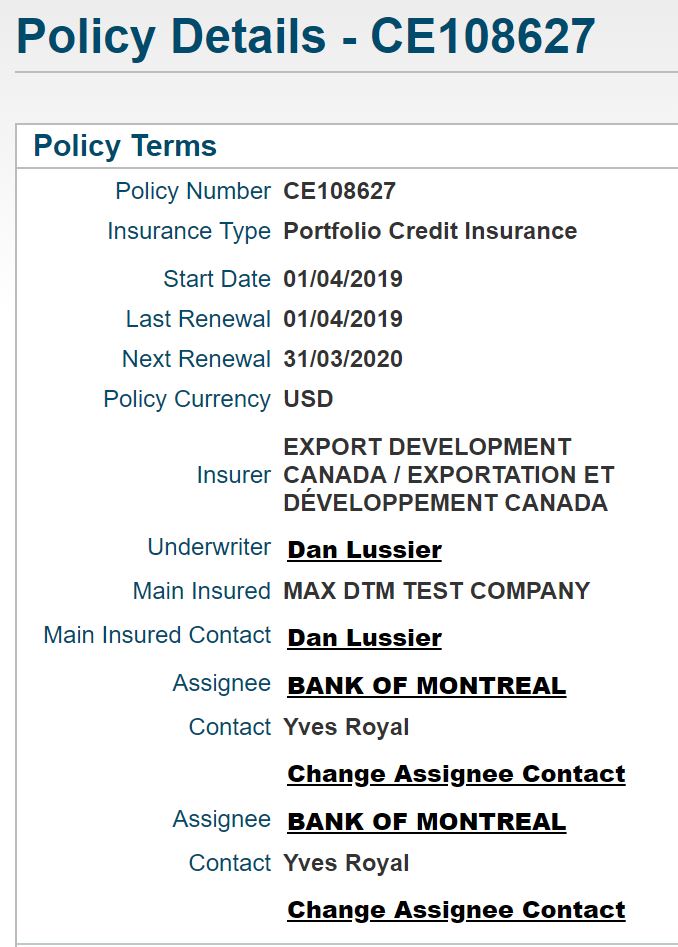This screenshot has width=678, height=947.
Task: Click the first Yves Royal contact name
Action: click(346, 727)
